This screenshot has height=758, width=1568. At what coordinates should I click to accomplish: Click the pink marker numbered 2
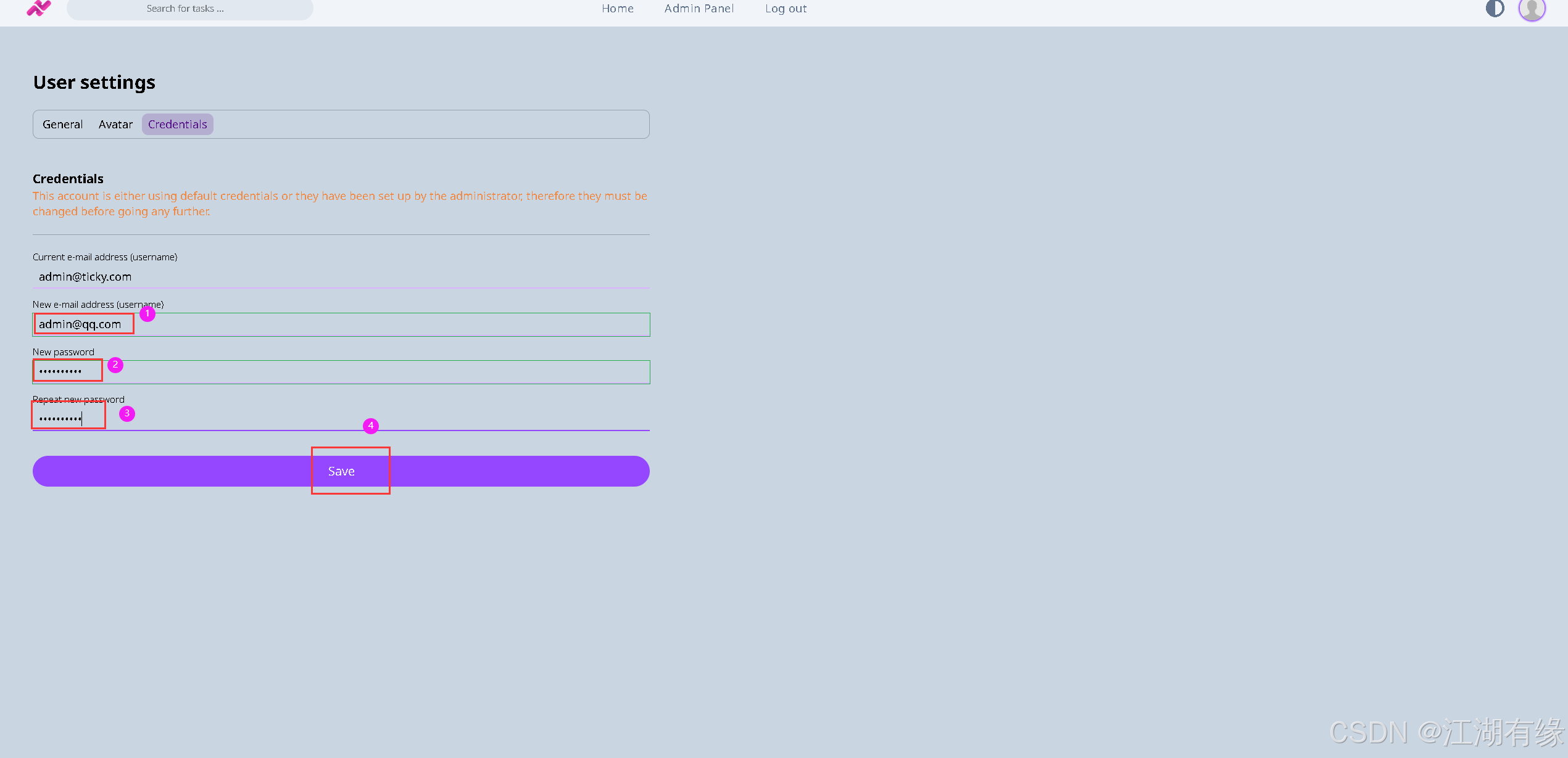115,365
